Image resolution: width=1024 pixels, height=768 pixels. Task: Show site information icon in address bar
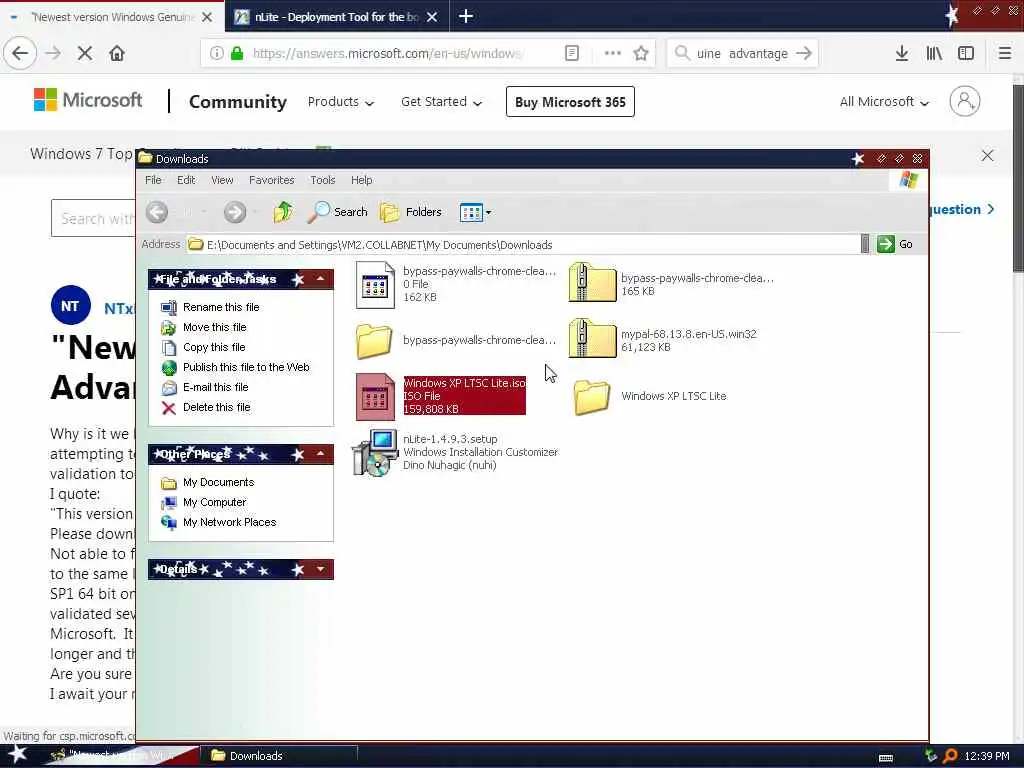pos(217,54)
